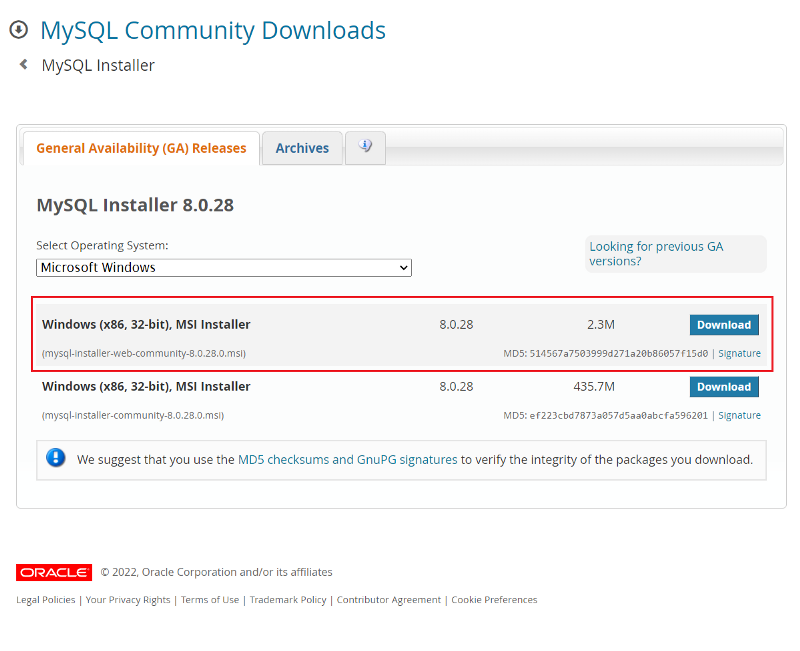The height and width of the screenshot is (651, 800).
Task: Open Signature link for web-community installer
Action: click(739, 353)
